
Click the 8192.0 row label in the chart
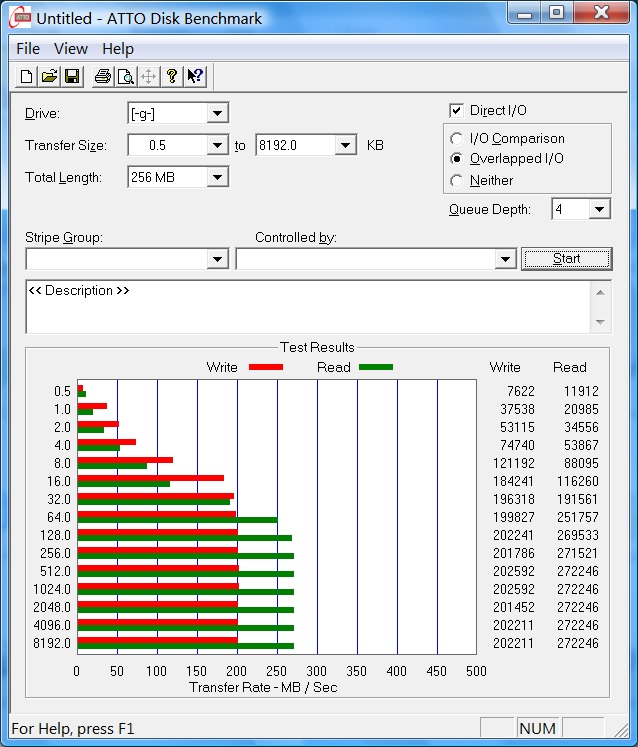[x=52, y=643]
